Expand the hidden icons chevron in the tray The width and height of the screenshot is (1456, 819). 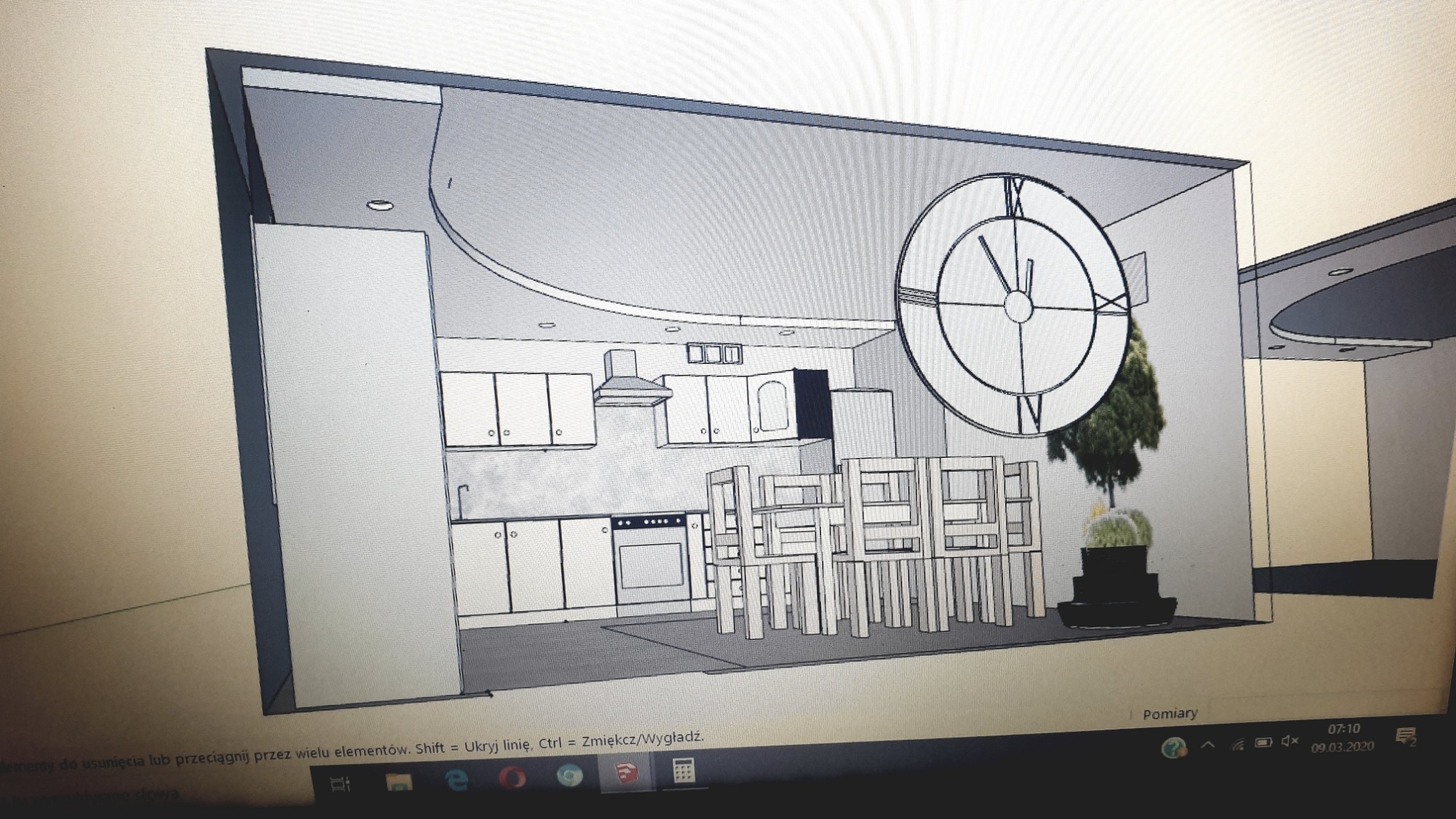coord(1208,744)
